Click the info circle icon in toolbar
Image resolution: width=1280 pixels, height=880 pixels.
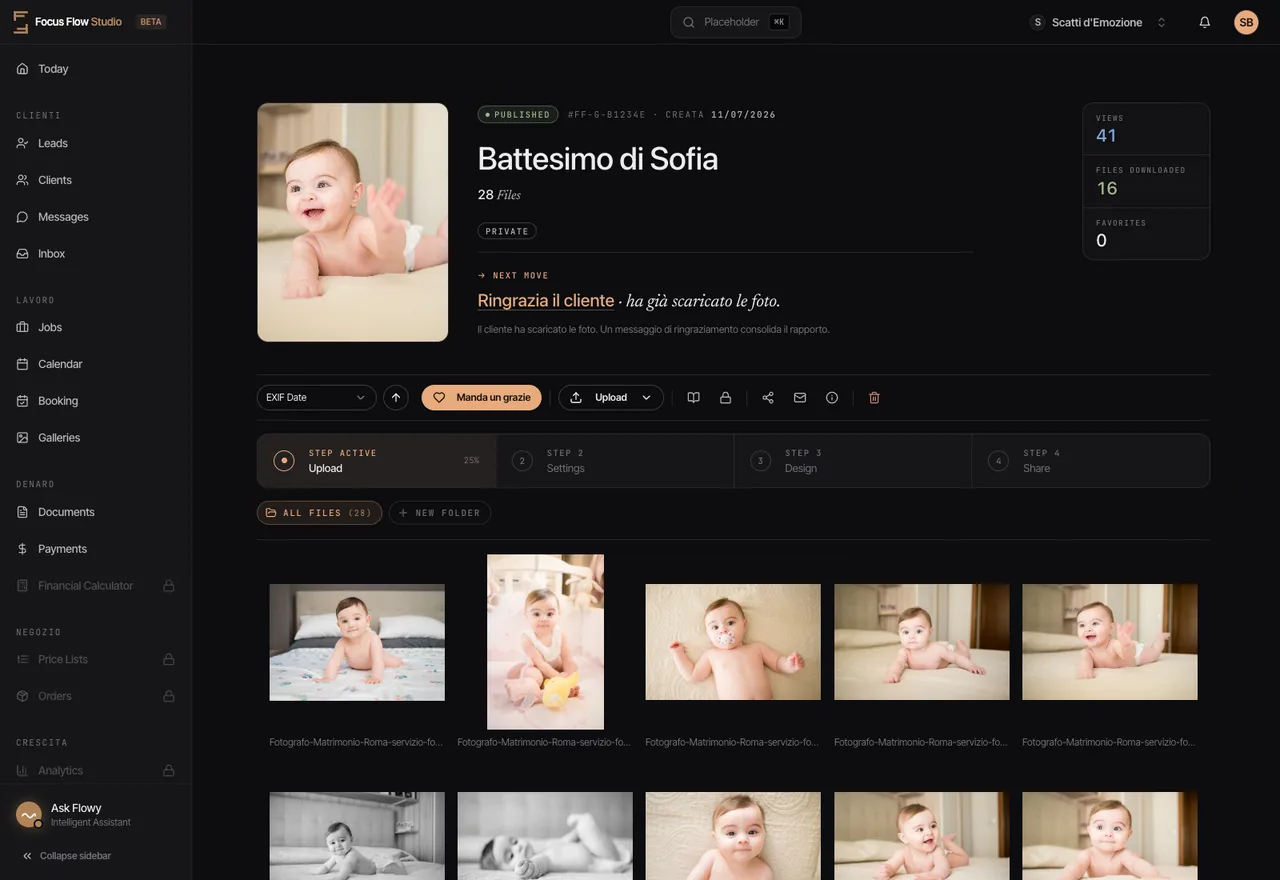click(x=832, y=397)
